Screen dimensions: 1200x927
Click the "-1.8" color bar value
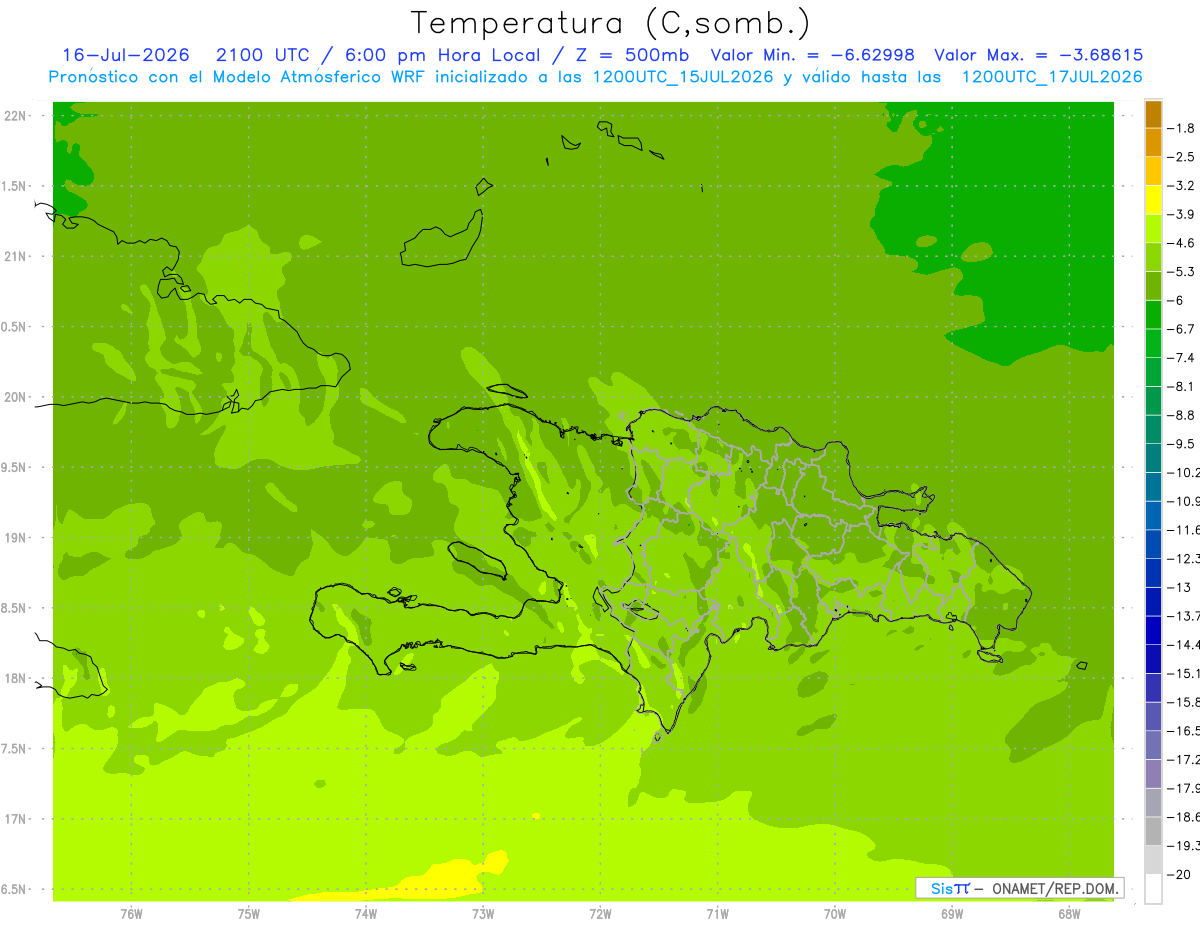1183,128
